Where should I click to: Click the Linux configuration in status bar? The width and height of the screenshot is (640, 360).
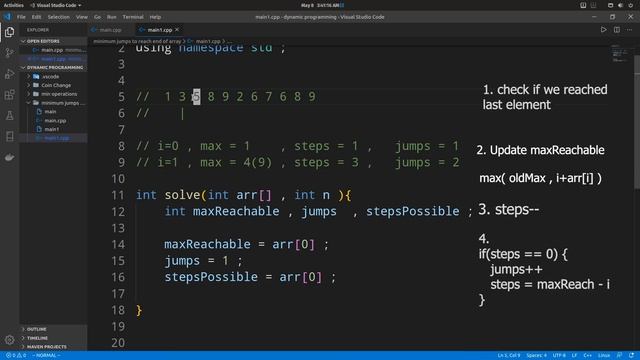pyautogui.click(x=604, y=356)
